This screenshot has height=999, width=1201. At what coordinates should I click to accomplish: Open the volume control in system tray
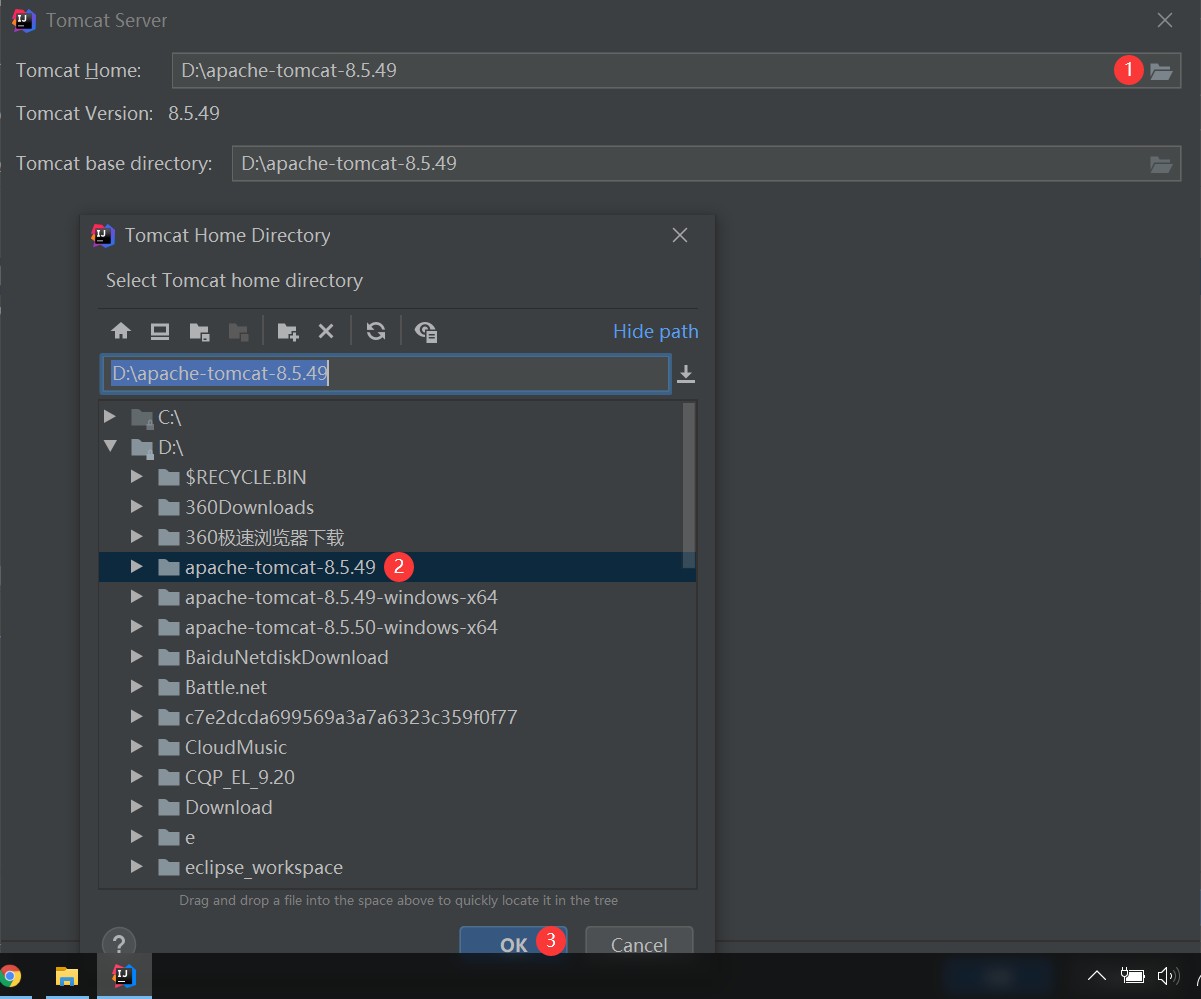1168,976
